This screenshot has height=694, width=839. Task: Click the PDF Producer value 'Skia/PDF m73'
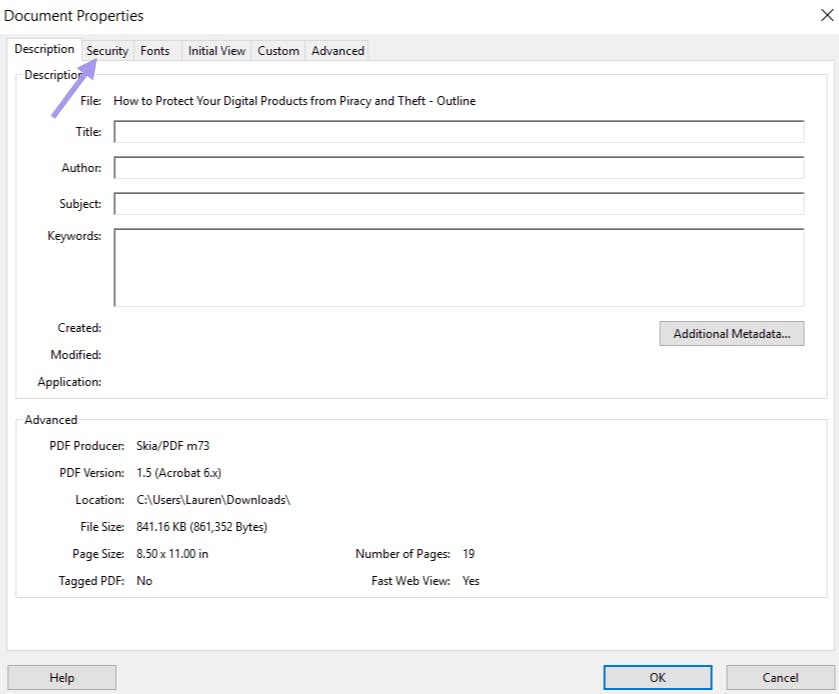pyautogui.click(x=173, y=446)
